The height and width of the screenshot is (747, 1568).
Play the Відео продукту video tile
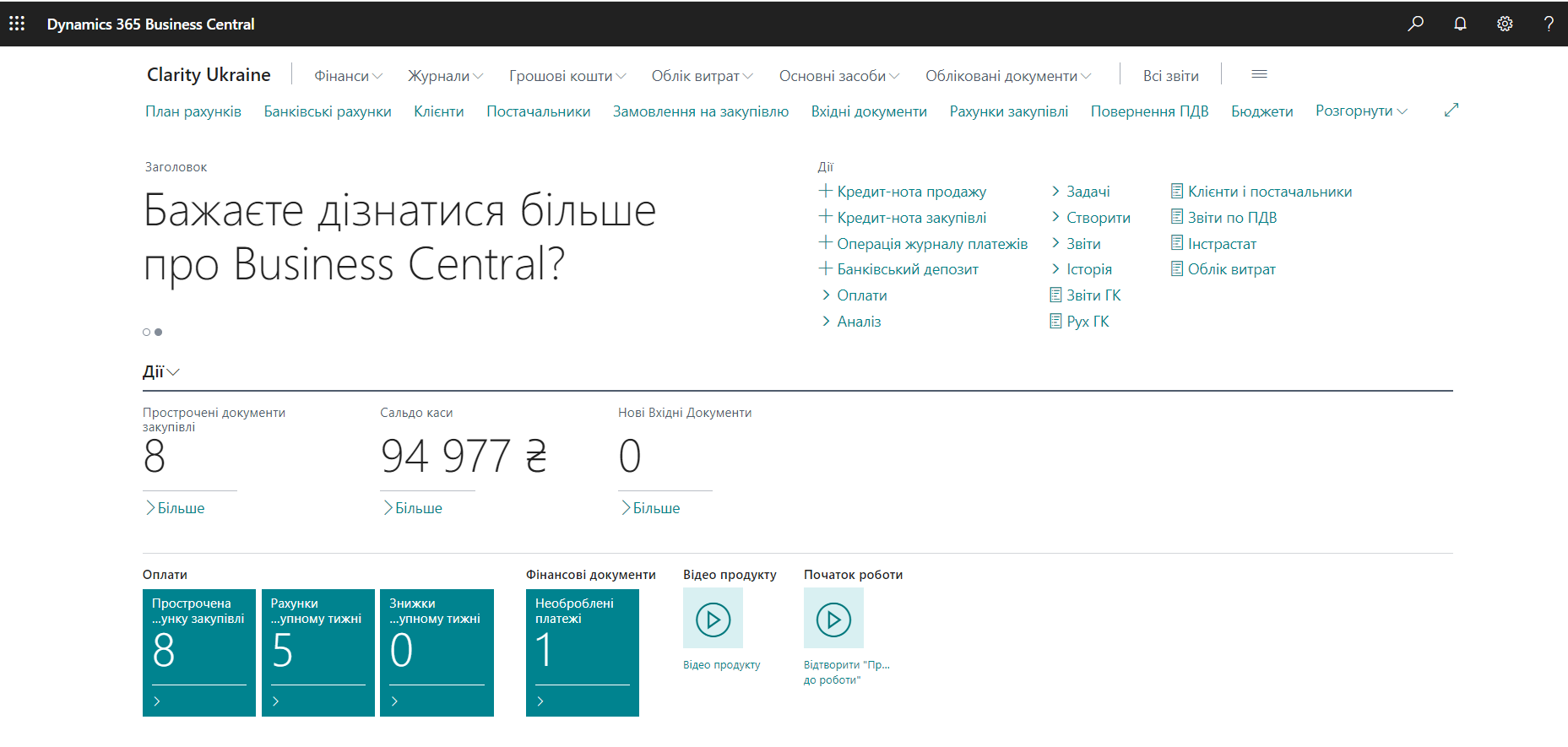pos(713,619)
